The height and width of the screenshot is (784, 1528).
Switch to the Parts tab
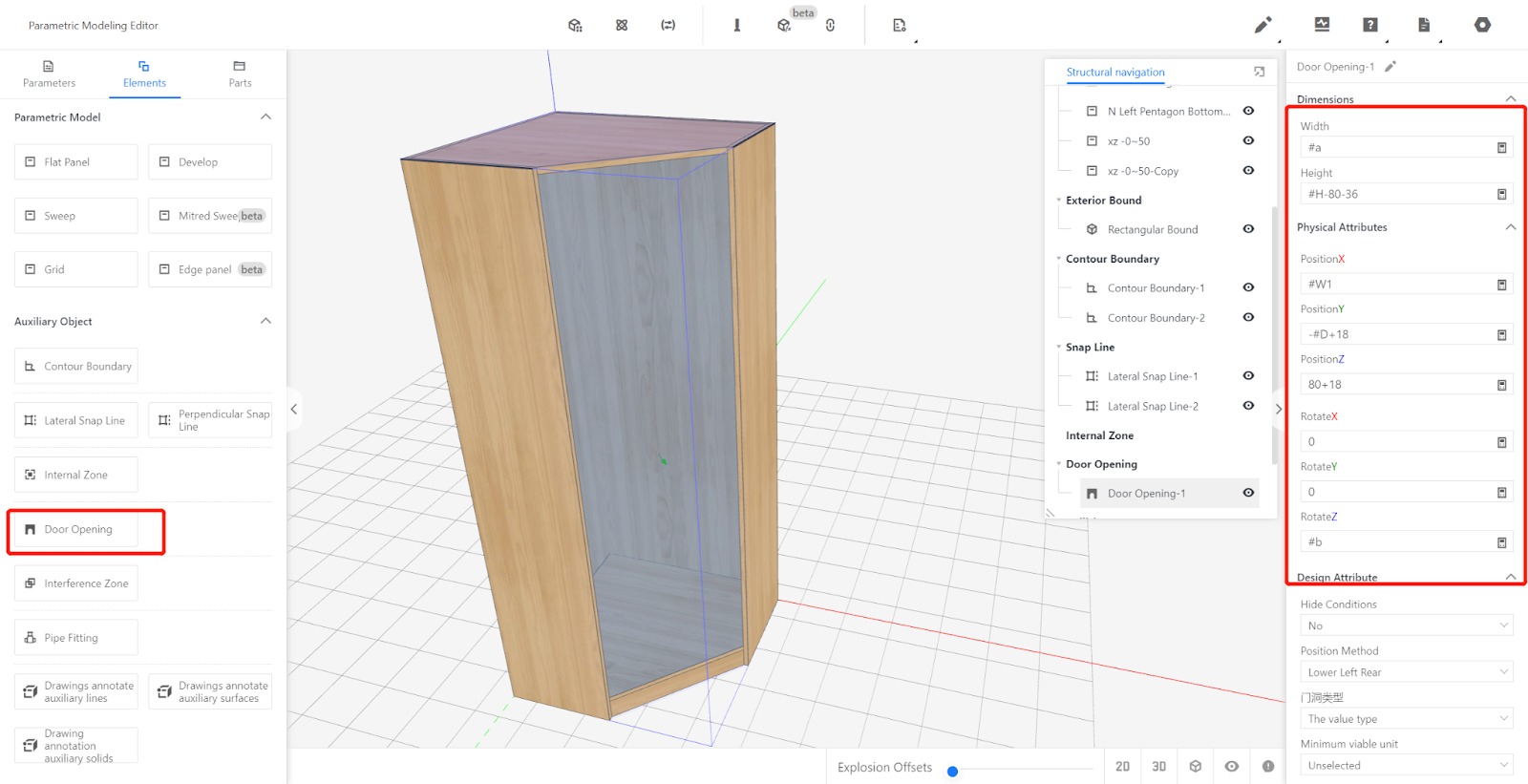pyautogui.click(x=240, y=74)
